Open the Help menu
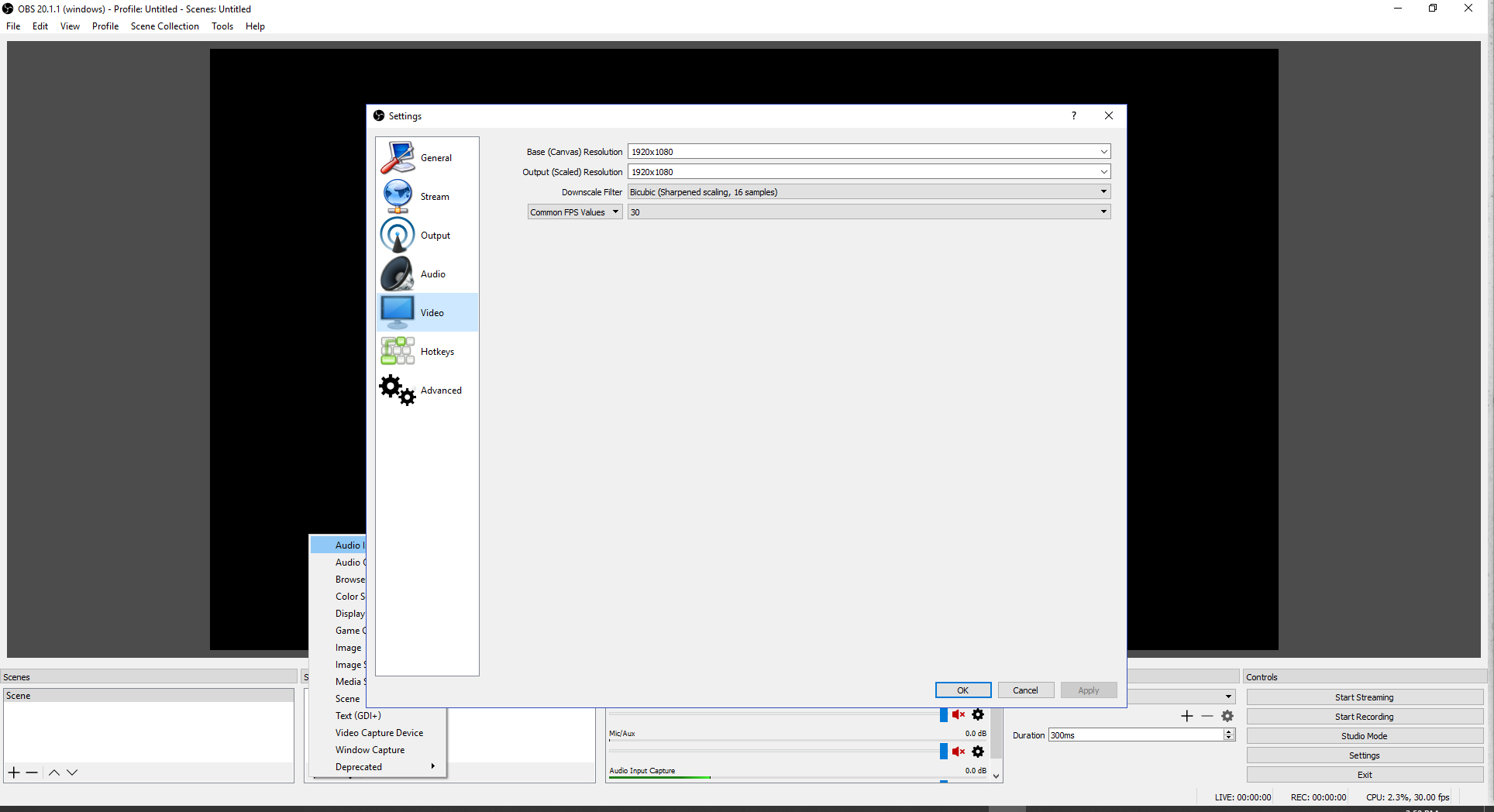The width and height of the screenshot is (1494, 812). (x=255, y=26)
